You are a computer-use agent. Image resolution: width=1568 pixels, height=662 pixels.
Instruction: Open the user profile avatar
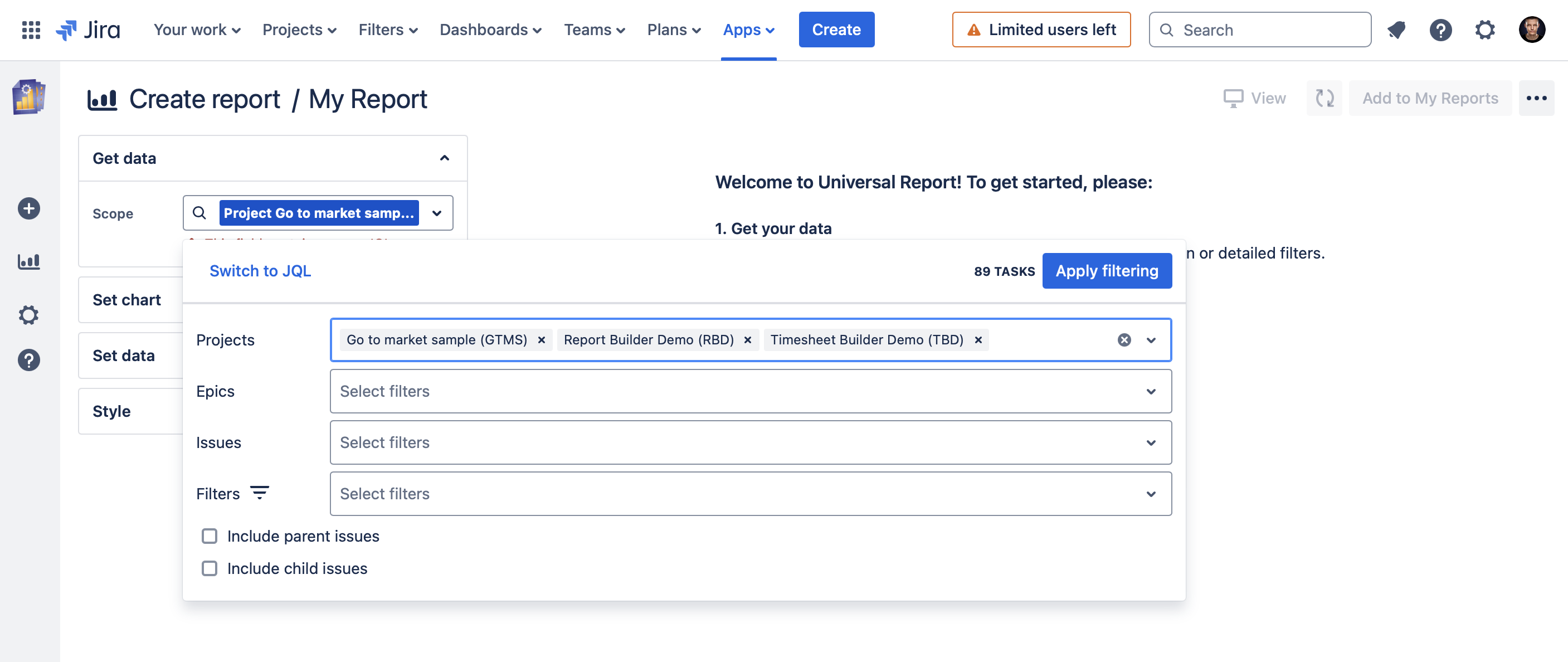(1531, 30)
